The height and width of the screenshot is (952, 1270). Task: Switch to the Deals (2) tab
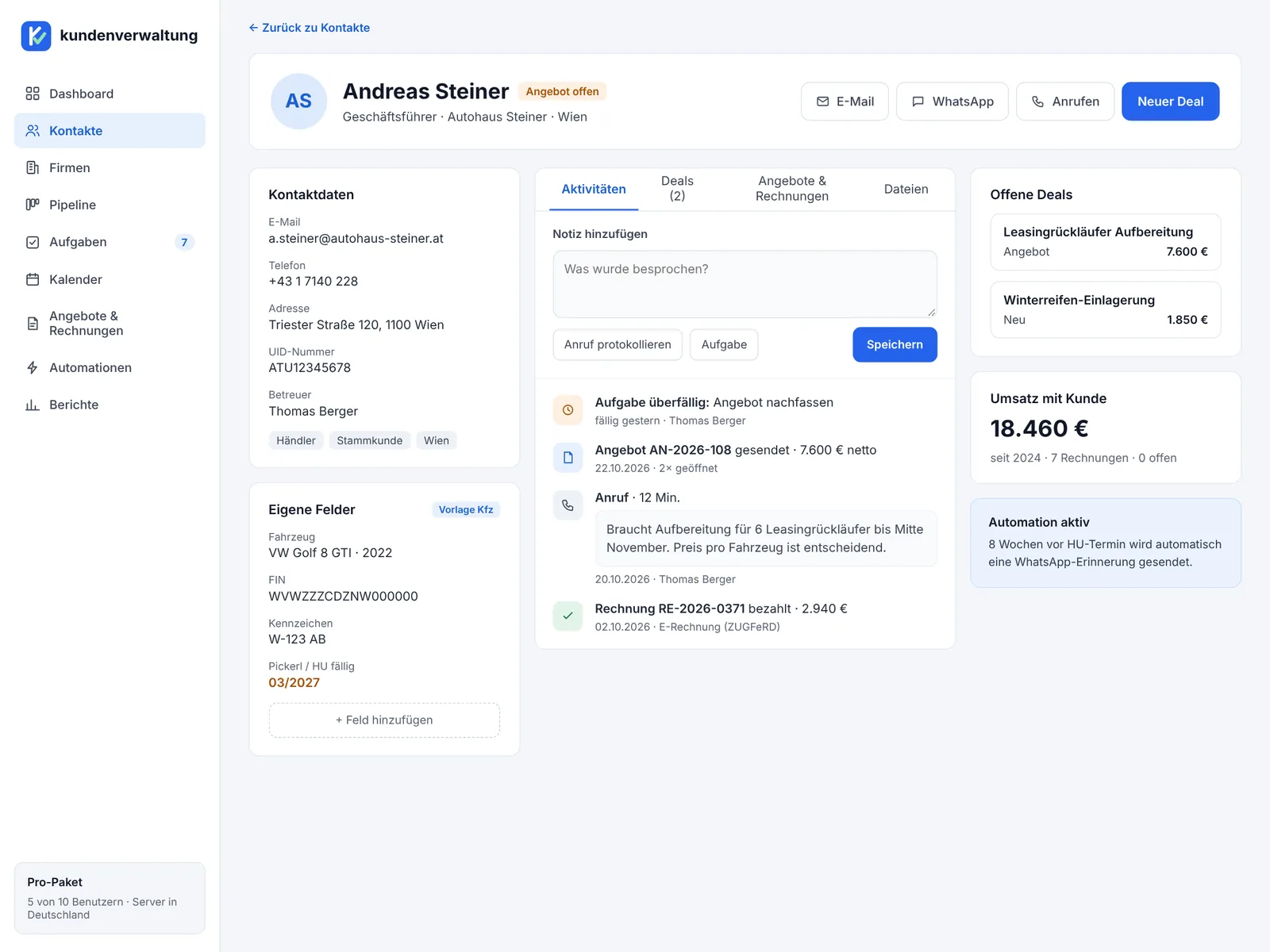(x=677, y=189)
